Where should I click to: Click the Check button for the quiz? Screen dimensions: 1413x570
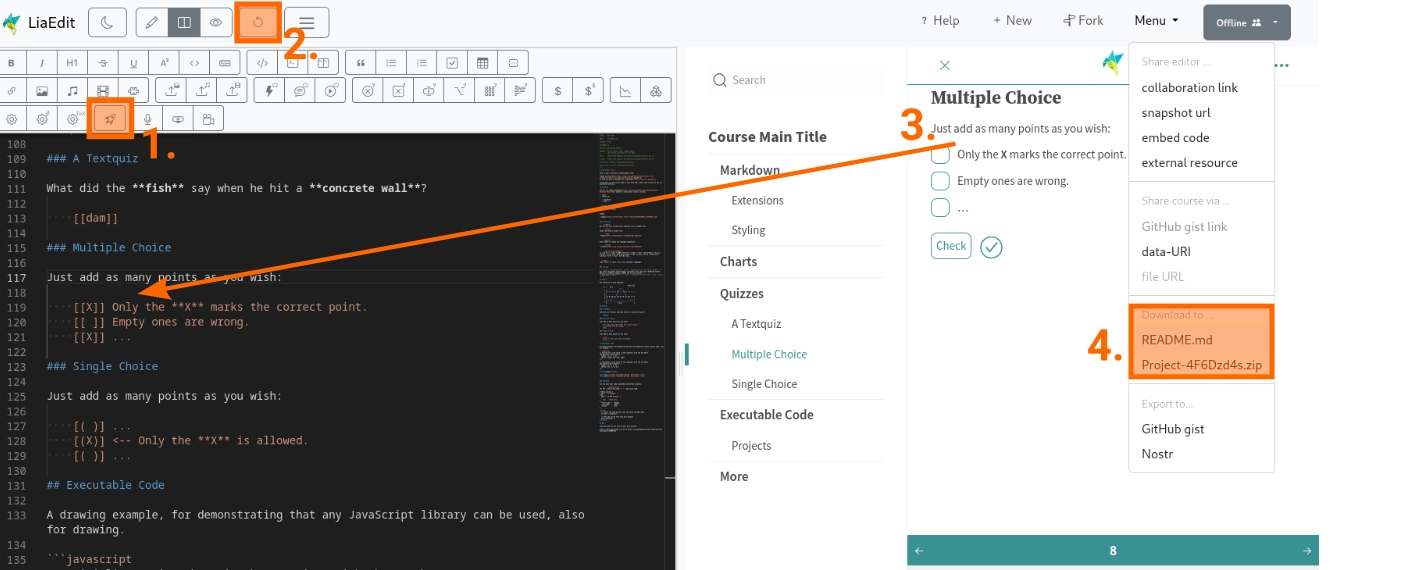[951, 246]
